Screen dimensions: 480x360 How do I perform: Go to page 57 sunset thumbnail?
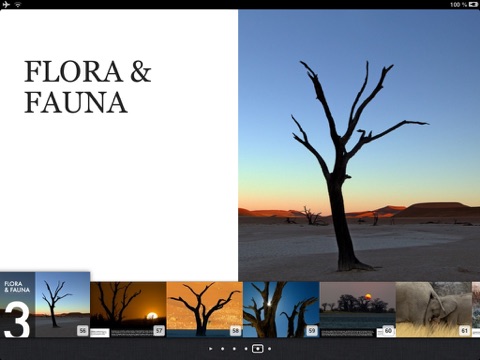pos(128,310)
